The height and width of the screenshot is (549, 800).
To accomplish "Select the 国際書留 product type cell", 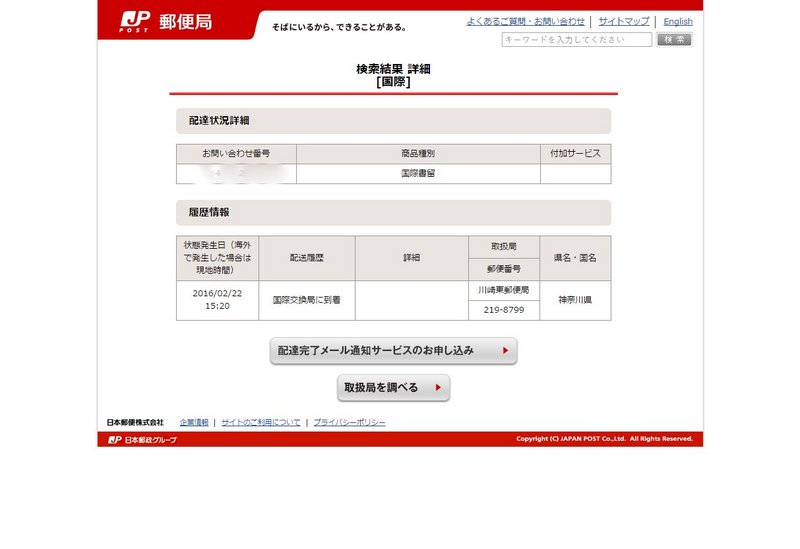I will 418,173.
